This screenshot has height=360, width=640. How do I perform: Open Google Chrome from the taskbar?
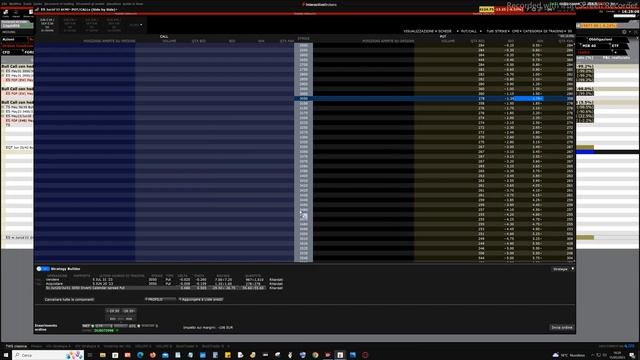[x=316, y=355]
